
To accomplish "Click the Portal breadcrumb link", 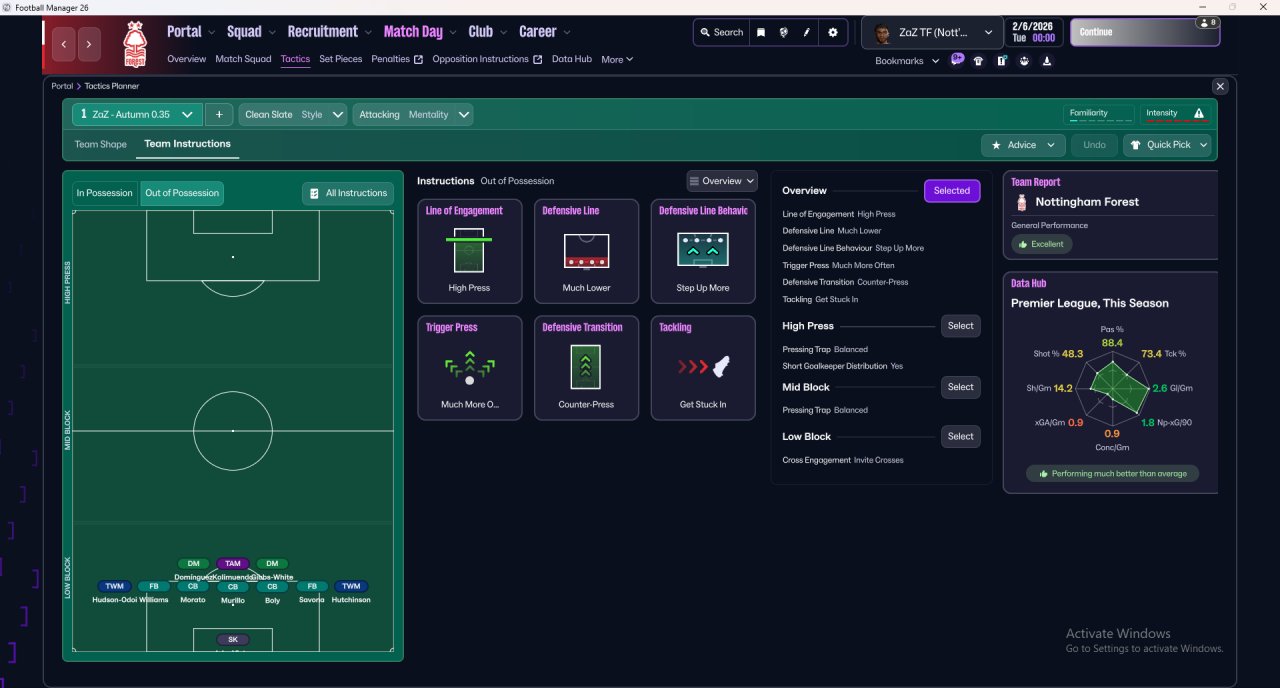I will coord(63,86).
